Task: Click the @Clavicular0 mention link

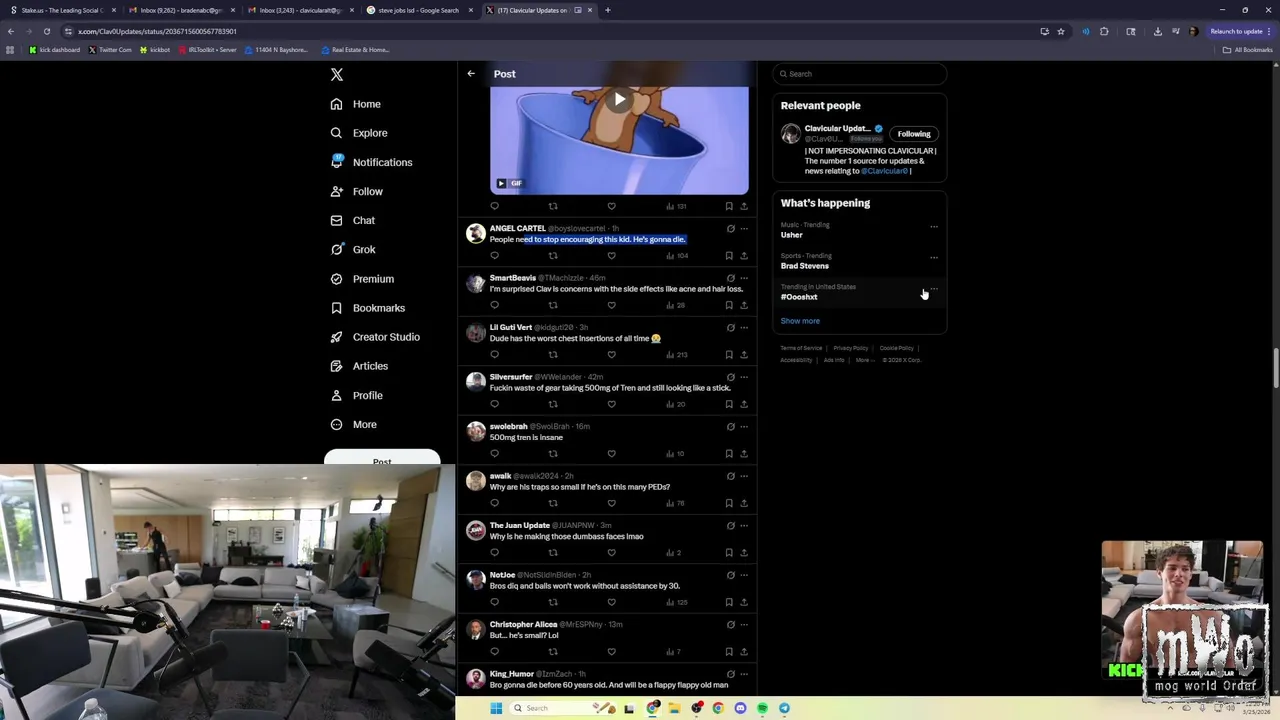Action: [x=884, y=171]
